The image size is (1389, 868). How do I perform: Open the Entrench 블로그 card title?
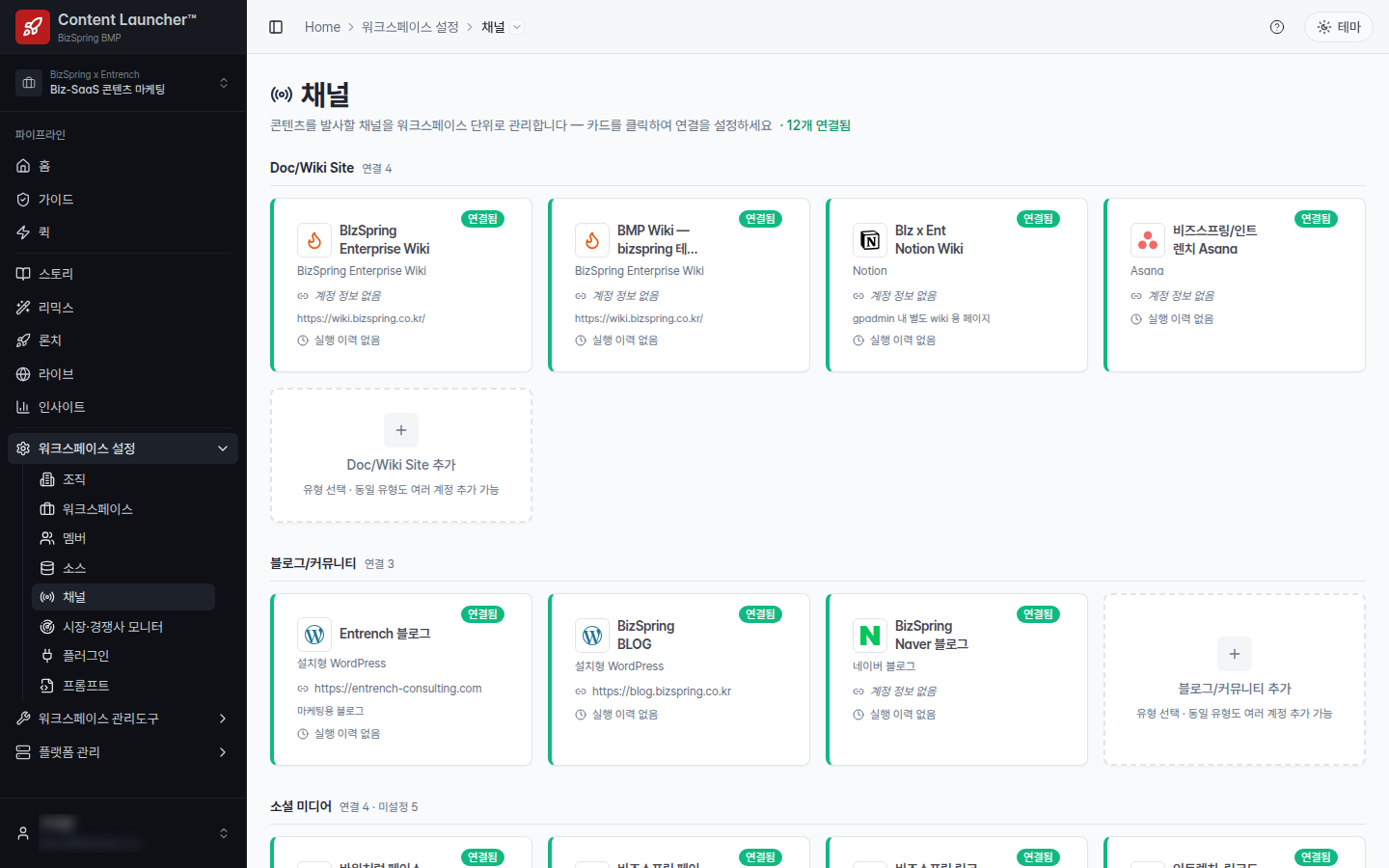click(385, 634)
